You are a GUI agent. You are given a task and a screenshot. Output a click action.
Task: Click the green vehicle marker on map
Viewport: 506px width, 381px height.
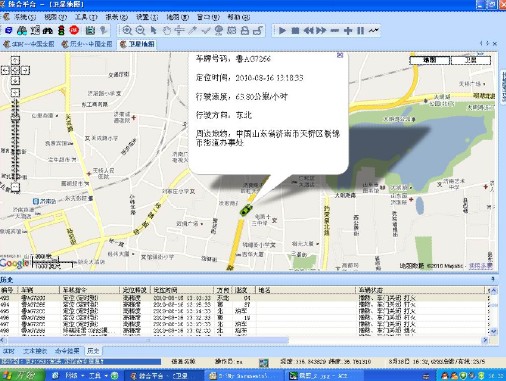point(246,210)
